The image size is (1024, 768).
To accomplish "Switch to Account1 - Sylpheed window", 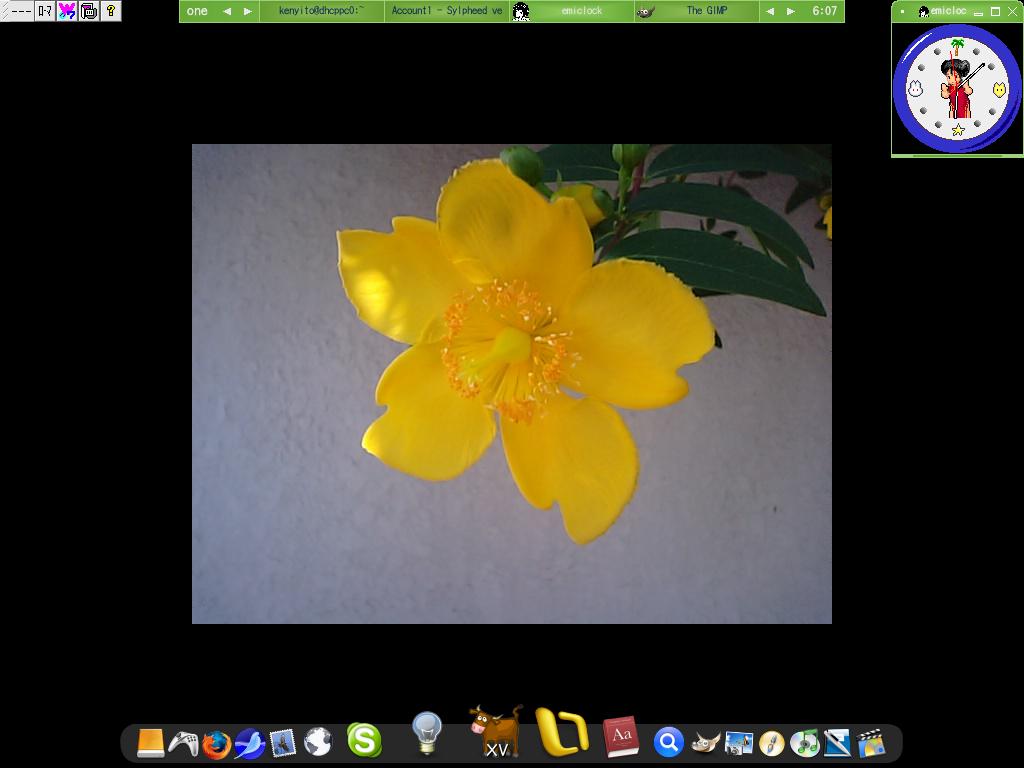I will coord(446,11).
